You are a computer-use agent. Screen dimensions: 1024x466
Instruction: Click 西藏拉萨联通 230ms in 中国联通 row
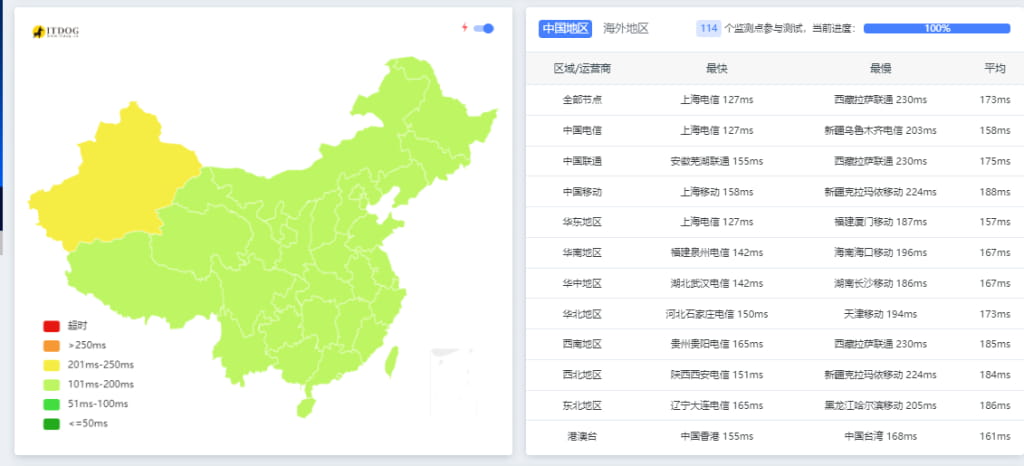(x=880, y=161)
